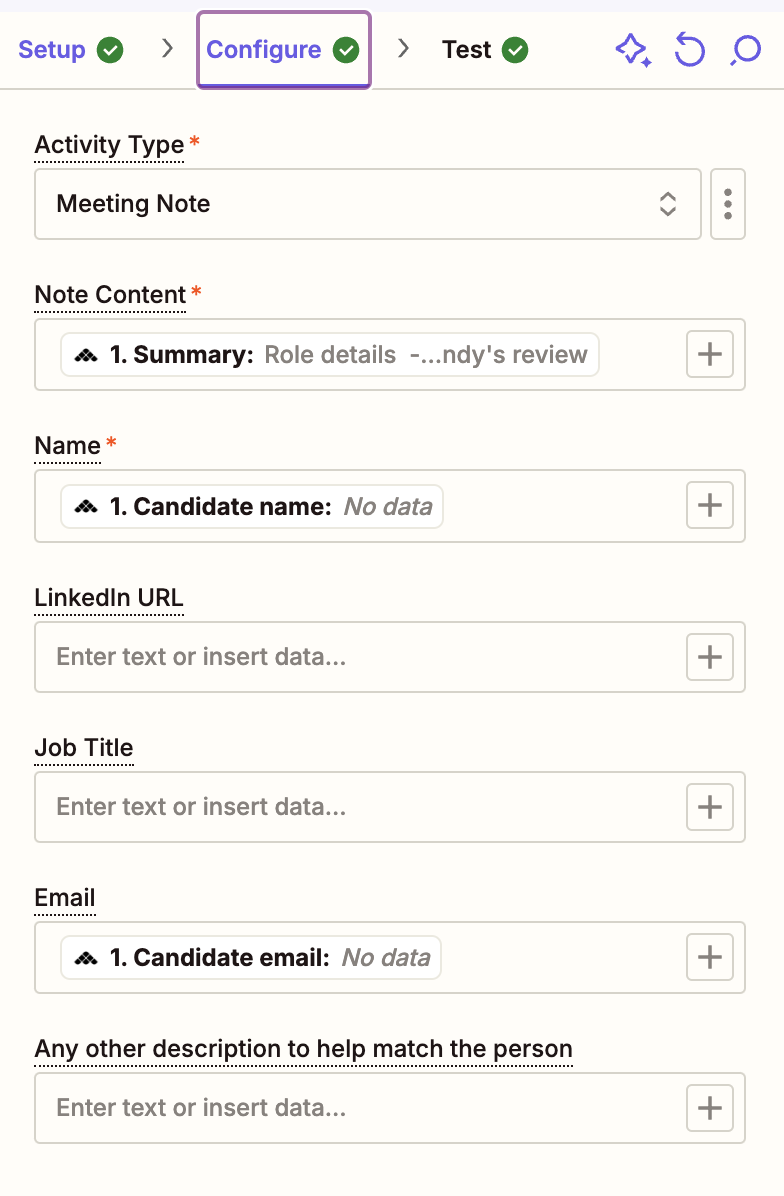The height and width of the screenshot is (1196, 784).
Task: Focus the LinkedIn URL text field
Action: tap(358, 657)
